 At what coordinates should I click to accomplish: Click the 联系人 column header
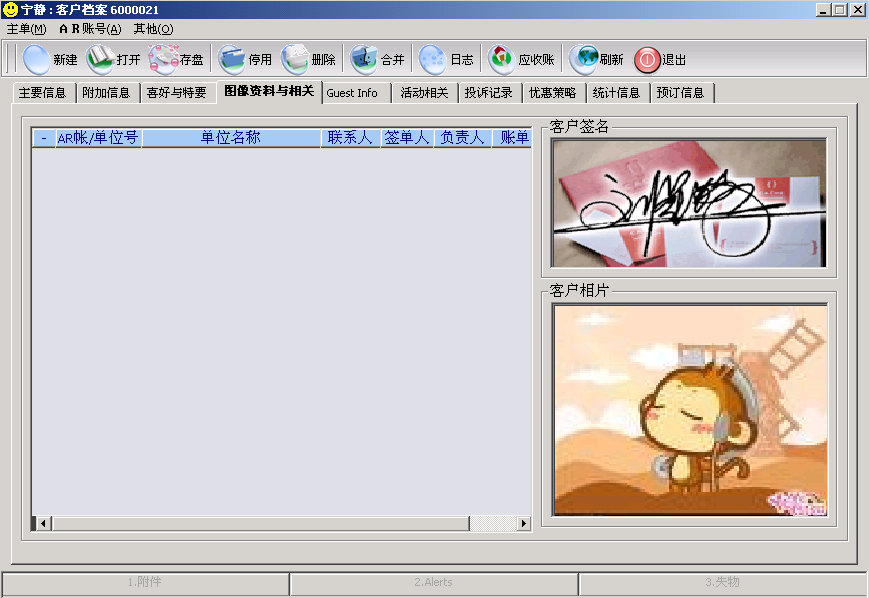pos(350,137)
